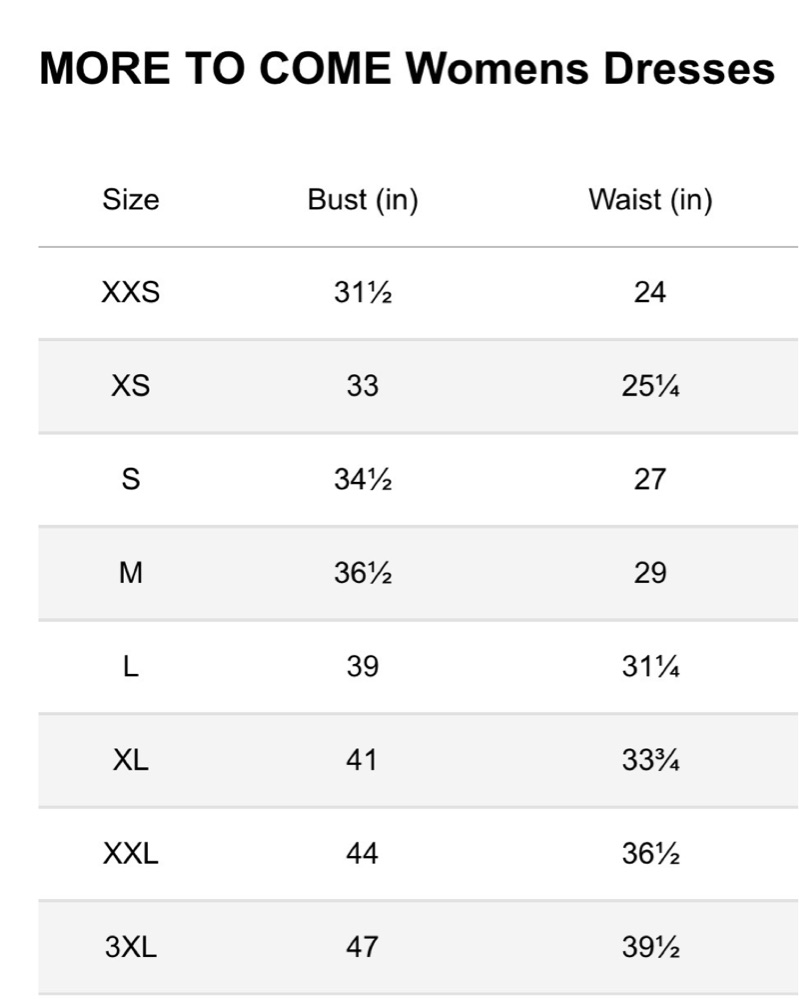799x1000 pixels.
Task: Select the 3XL size cell
Action: coord(131,946)
